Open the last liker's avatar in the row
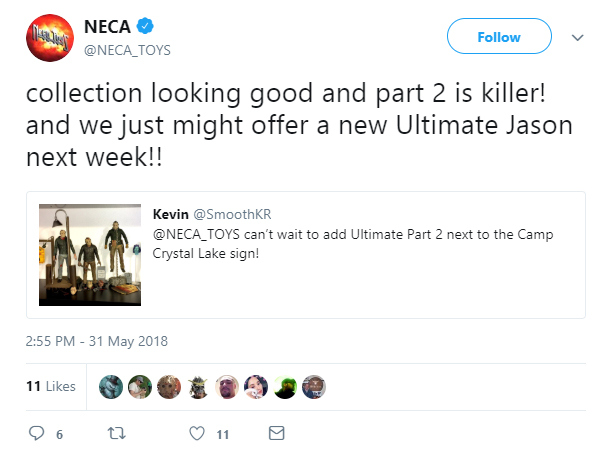 point(314,386)
